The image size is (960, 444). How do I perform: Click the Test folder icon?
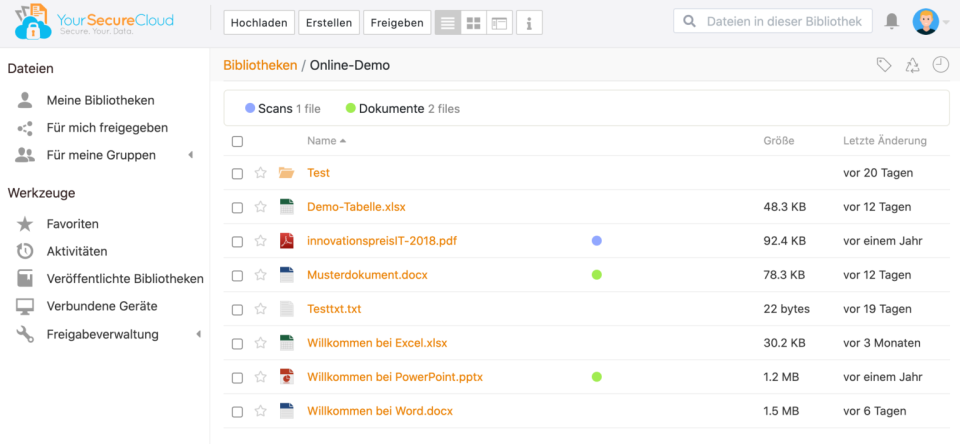[x=287, y=173]
